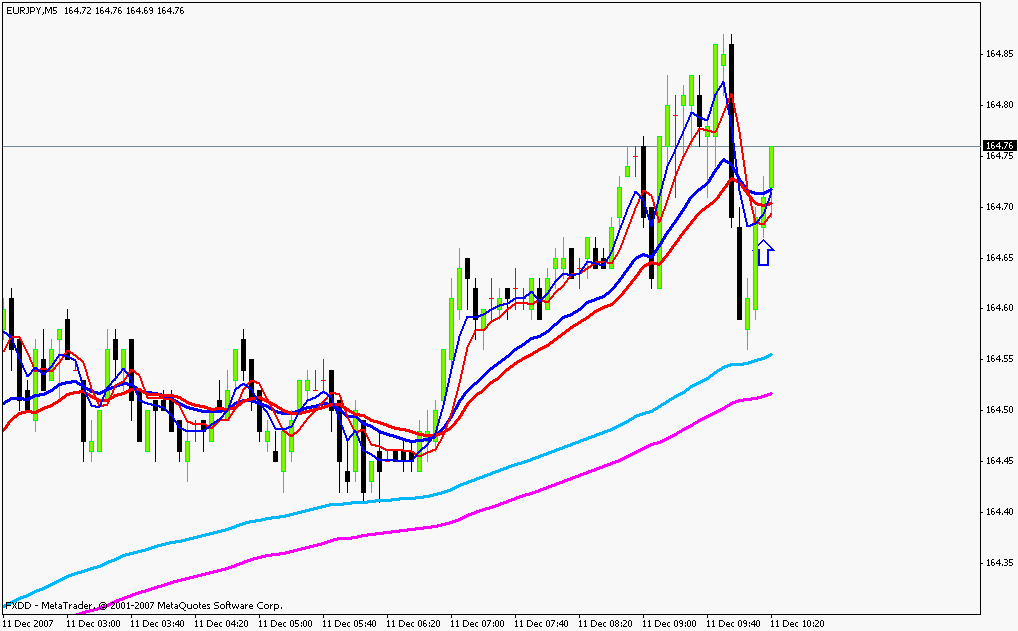Click the 11 Dec 03:00 time label
The image size is (1018, 631).
[93, 624]
